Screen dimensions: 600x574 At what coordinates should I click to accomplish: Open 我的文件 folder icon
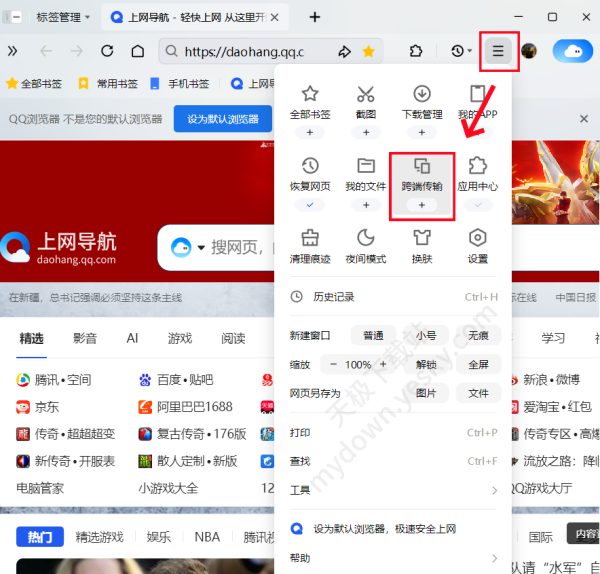click(365, 166)
